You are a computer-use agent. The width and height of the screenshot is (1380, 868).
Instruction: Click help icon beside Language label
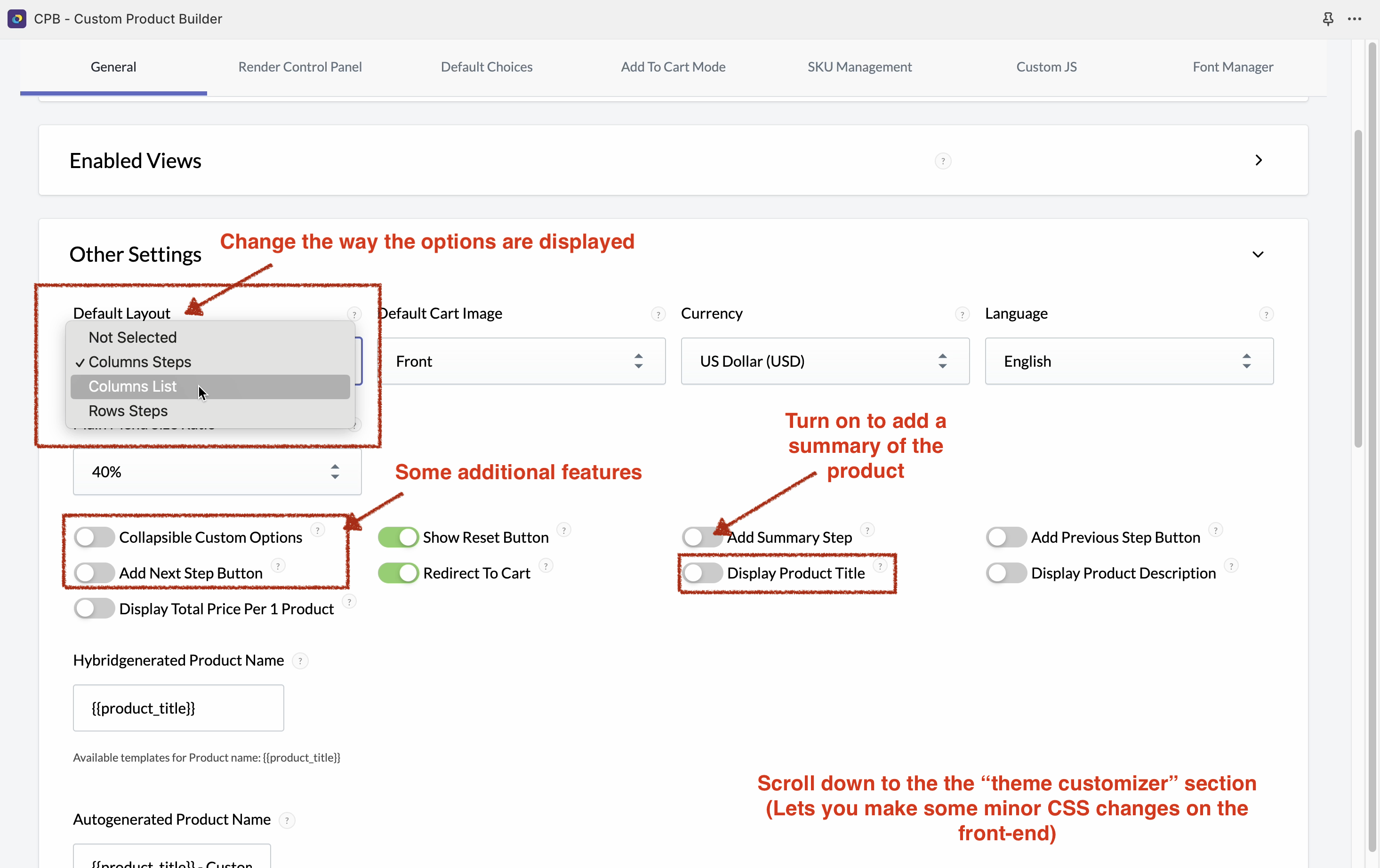point(1266,314)
